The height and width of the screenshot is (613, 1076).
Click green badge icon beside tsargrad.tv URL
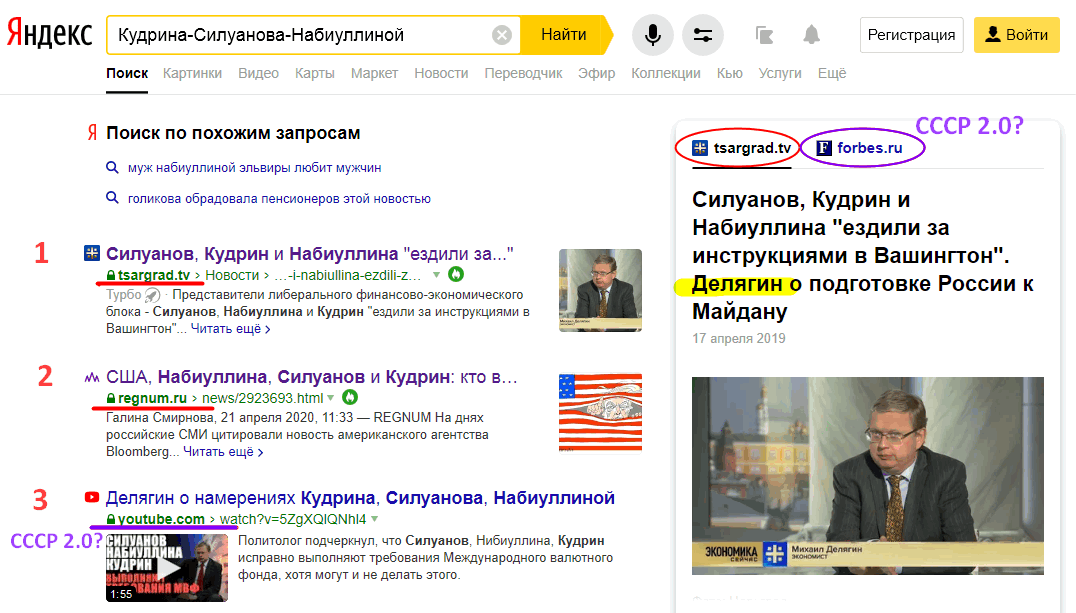(456, 274)
